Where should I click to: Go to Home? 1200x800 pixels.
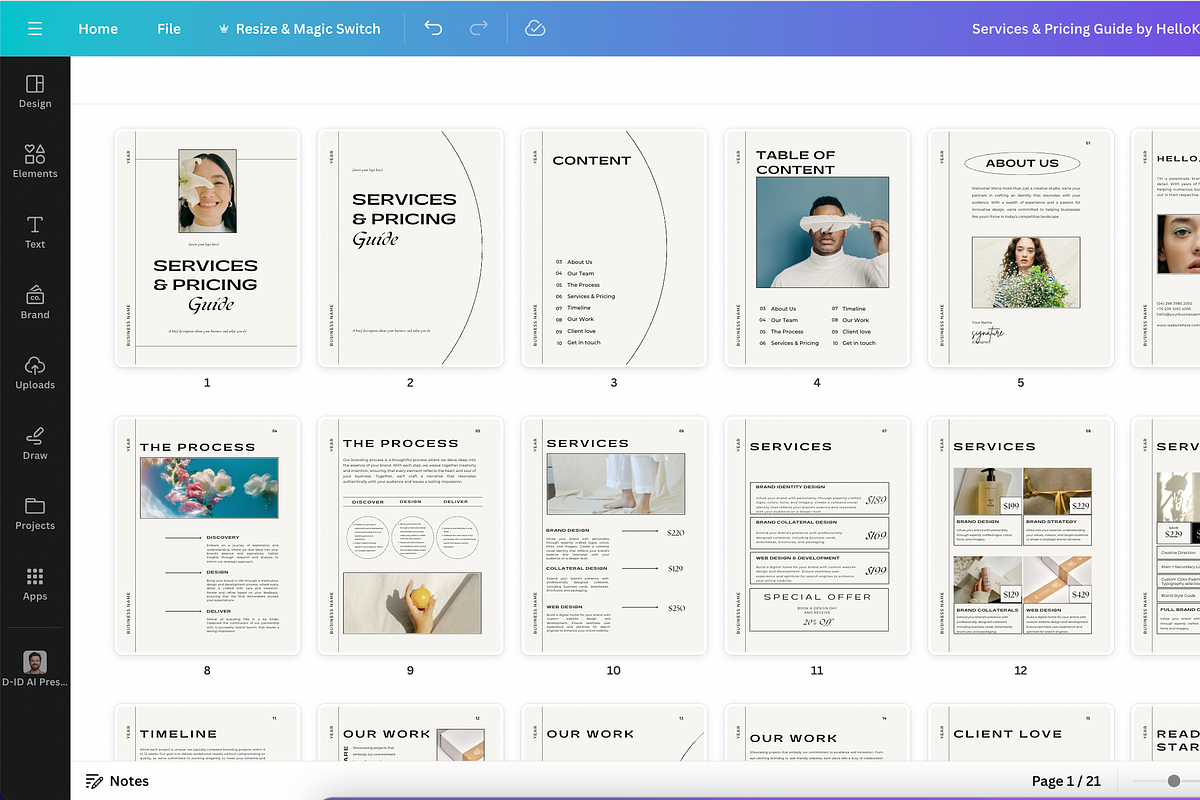(x=98, y=28)
